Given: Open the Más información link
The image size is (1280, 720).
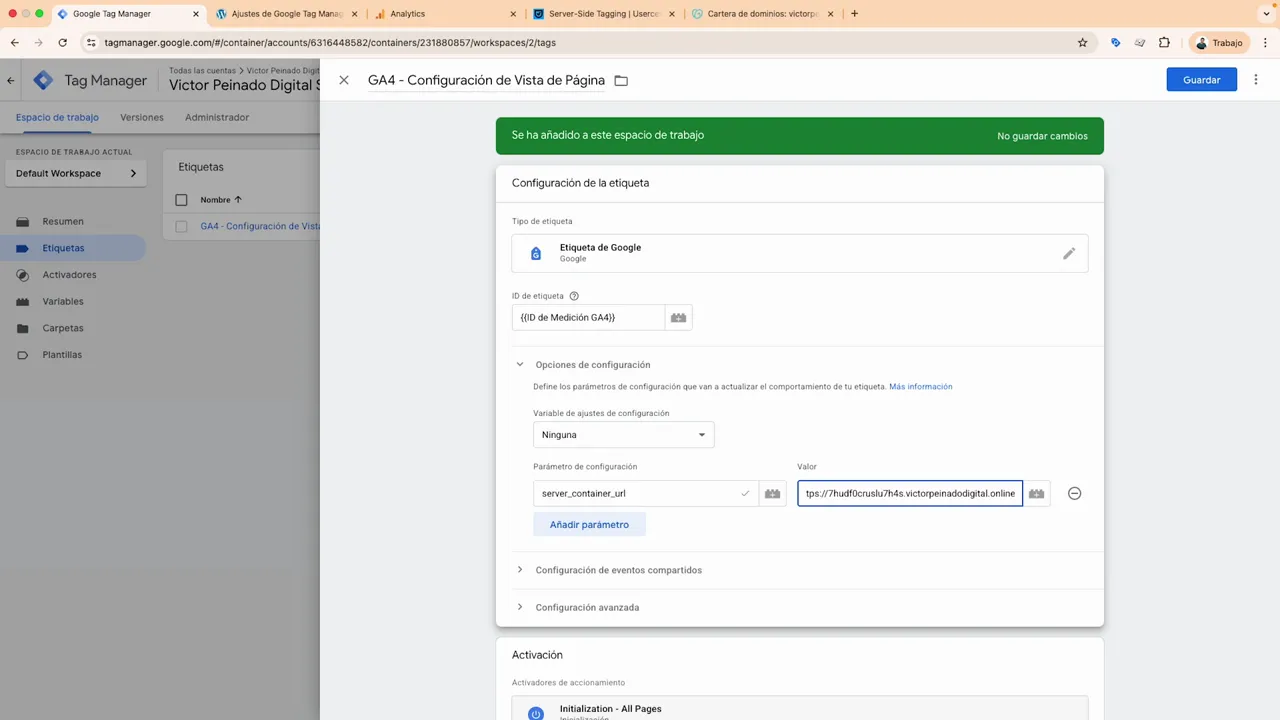Looking at the screenshot, I should pyautogui.click(x=920, y=386).
